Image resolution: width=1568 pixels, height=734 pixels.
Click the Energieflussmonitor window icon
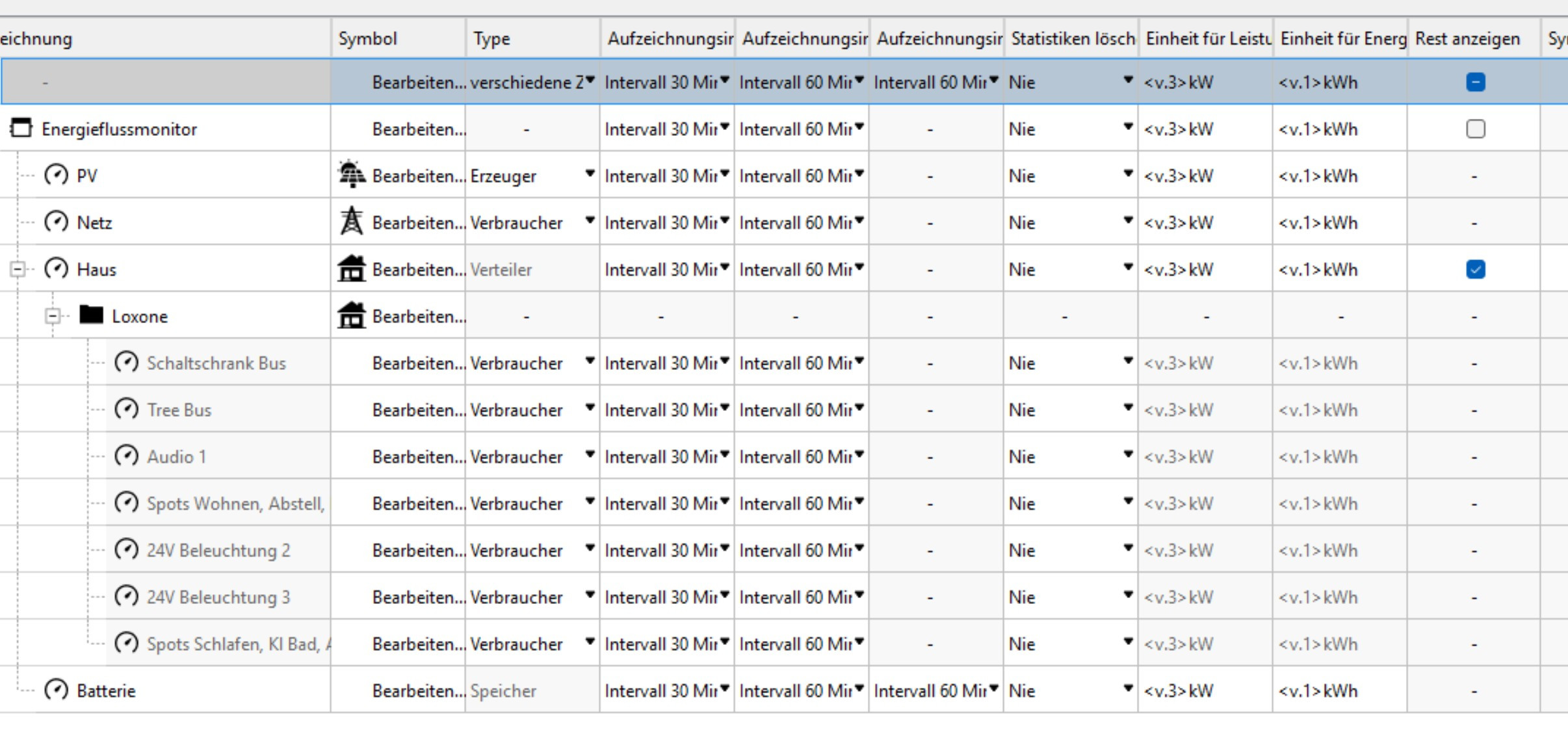21,128
